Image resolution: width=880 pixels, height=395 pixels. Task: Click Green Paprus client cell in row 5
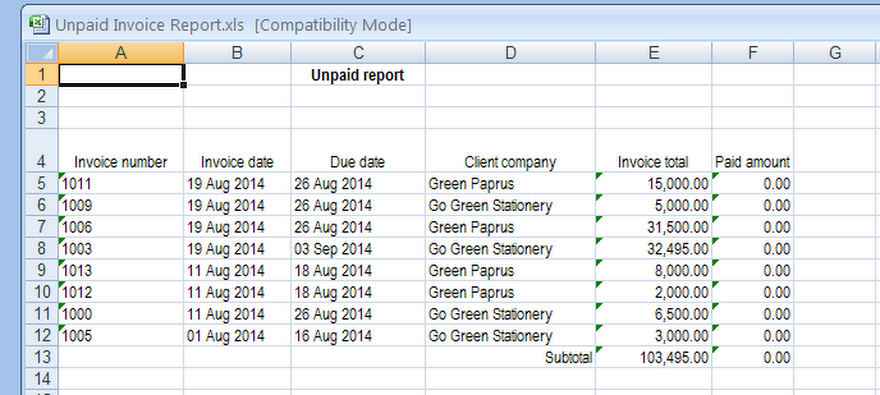[x=510, y=183]
